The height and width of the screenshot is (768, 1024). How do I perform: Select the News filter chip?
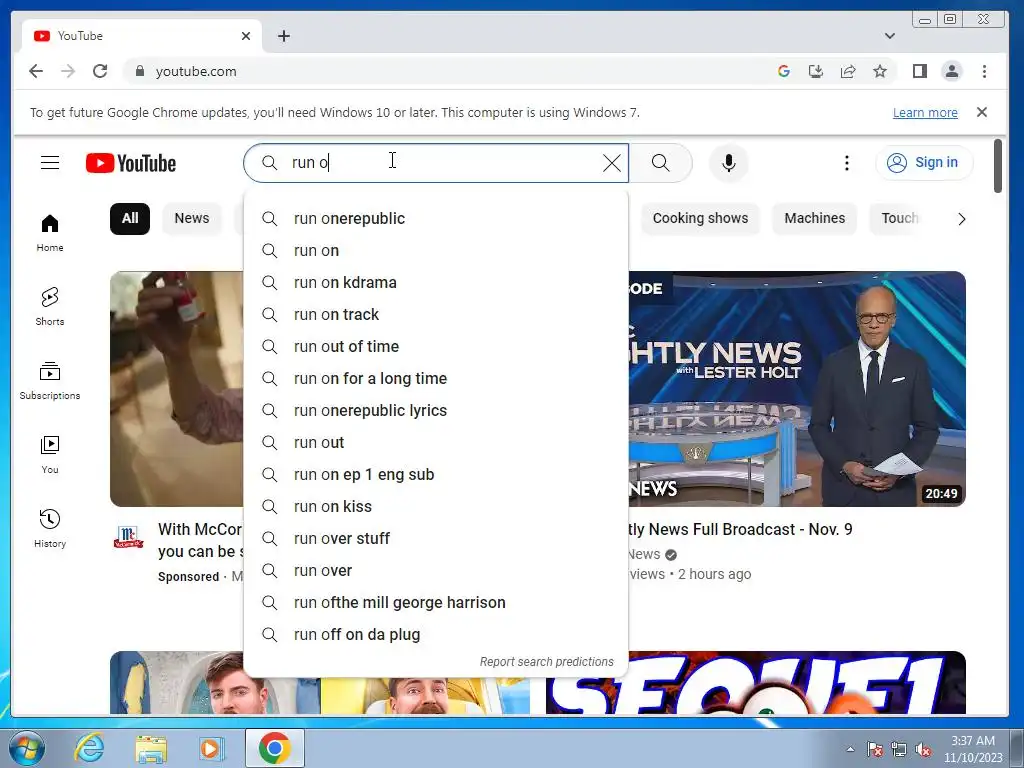(x=191, y=219)
